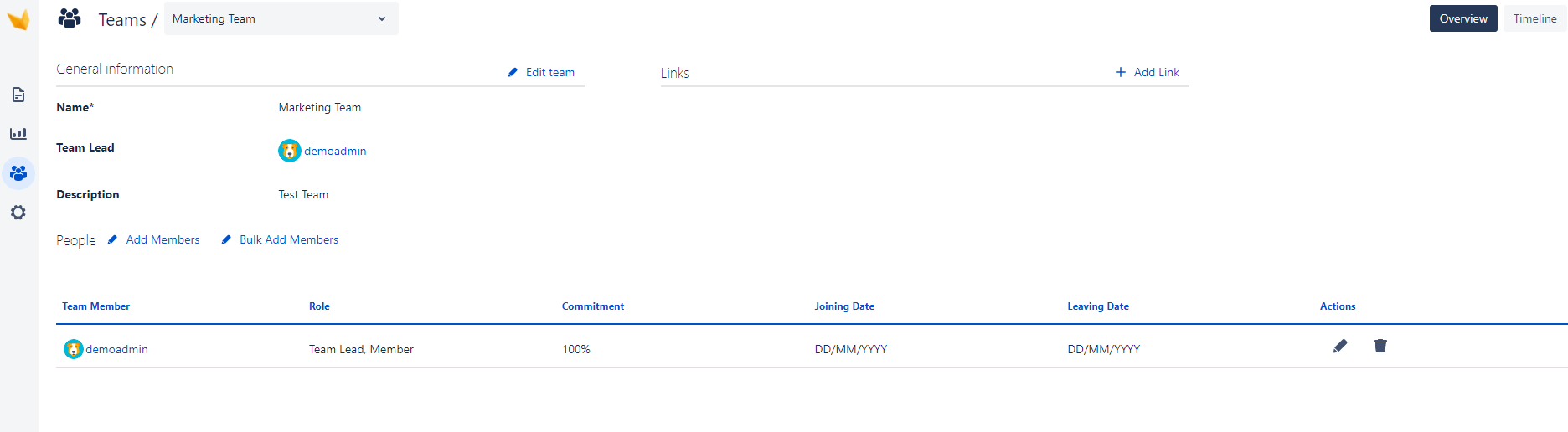Open the bar chart reports icon

pos(18,134)
